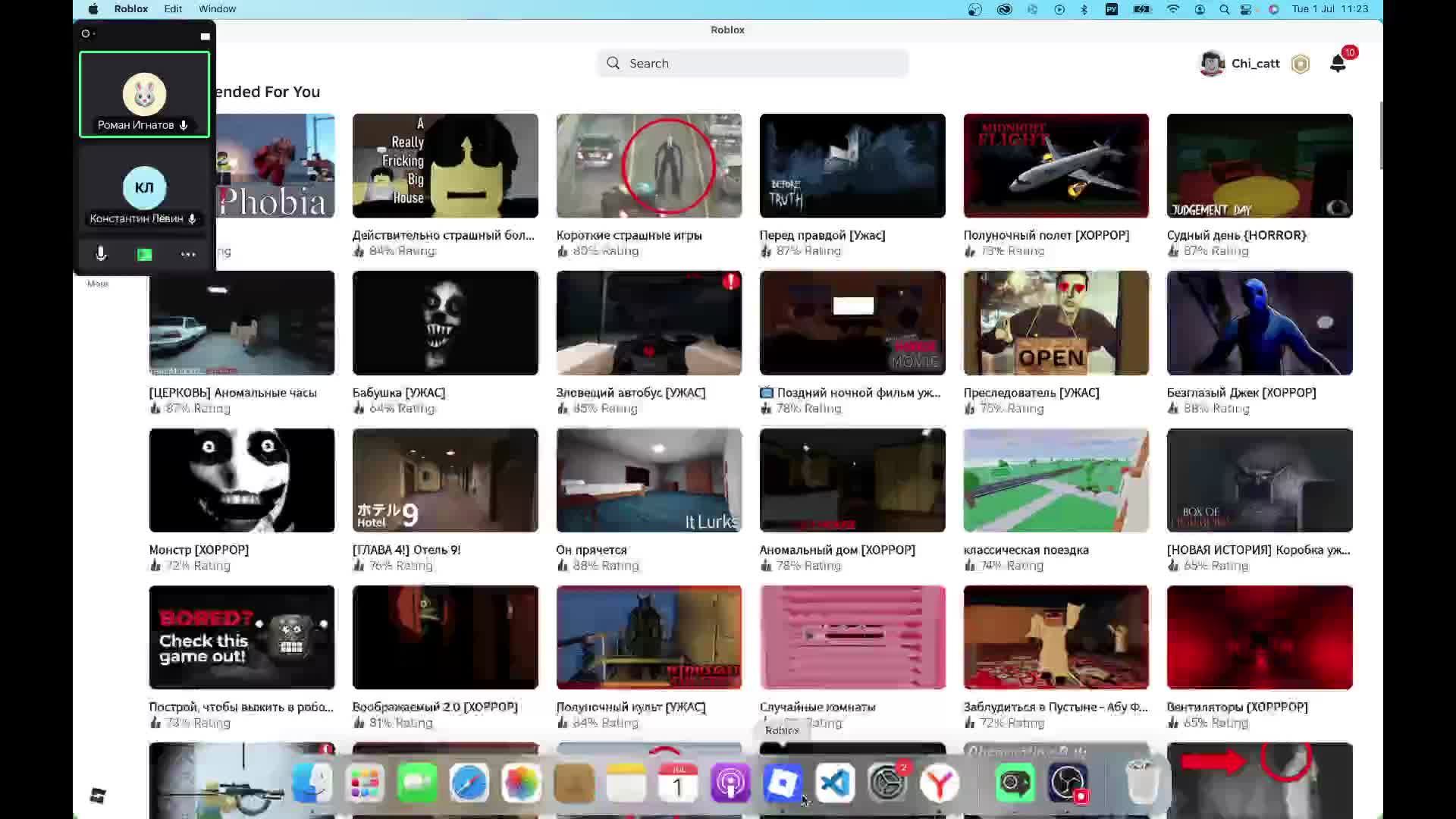Open Безглазый Джек game thumbnail
1456x819 pixels.
(1260, 323)
